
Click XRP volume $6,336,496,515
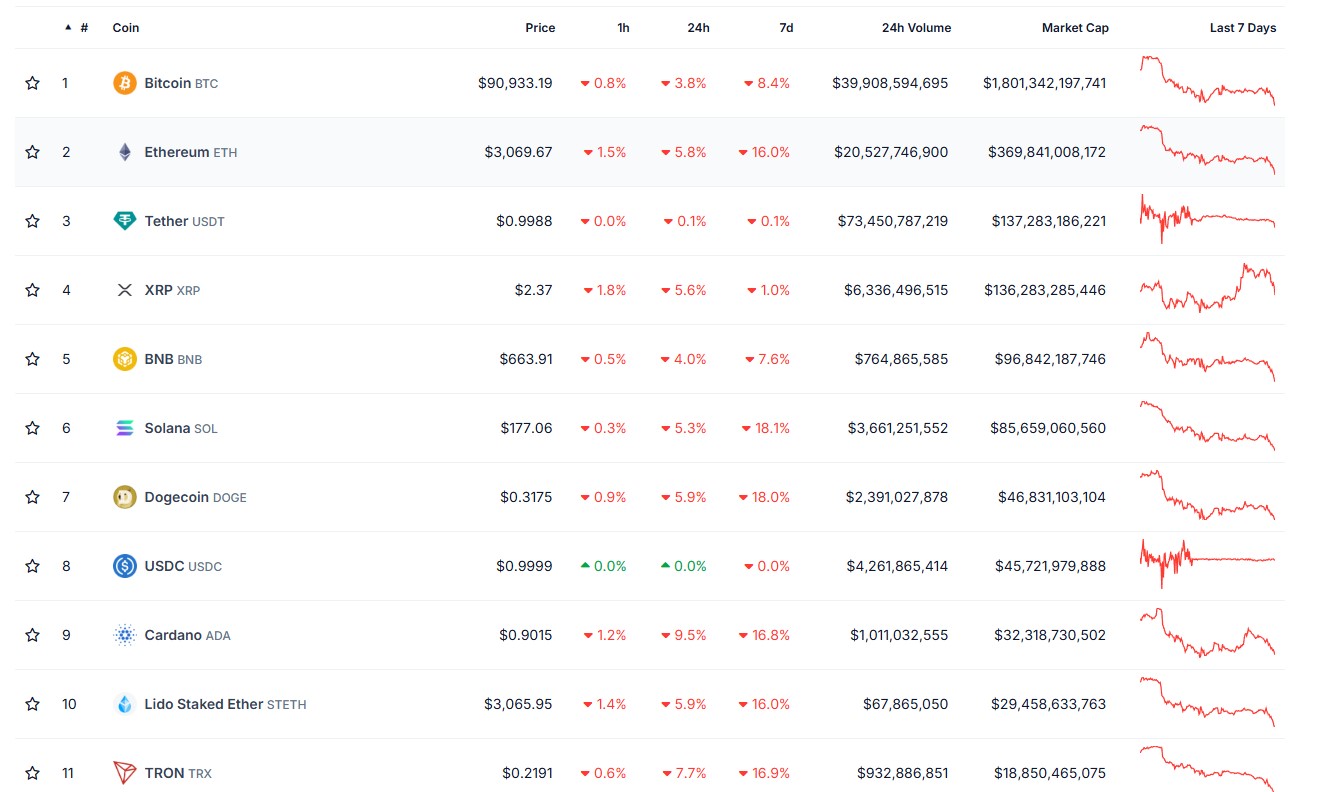point(896,290)
